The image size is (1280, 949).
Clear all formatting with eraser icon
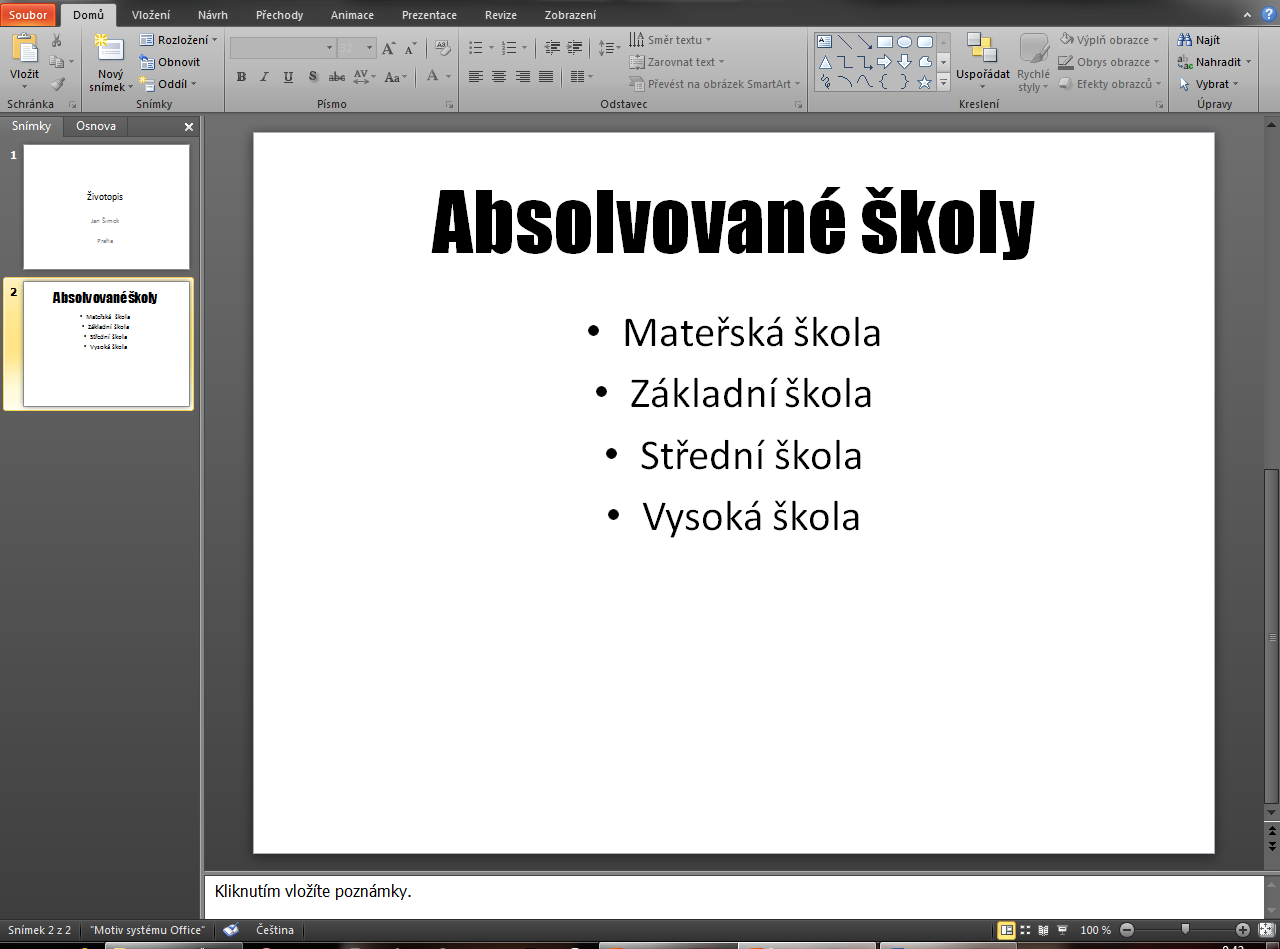(442, 48)
